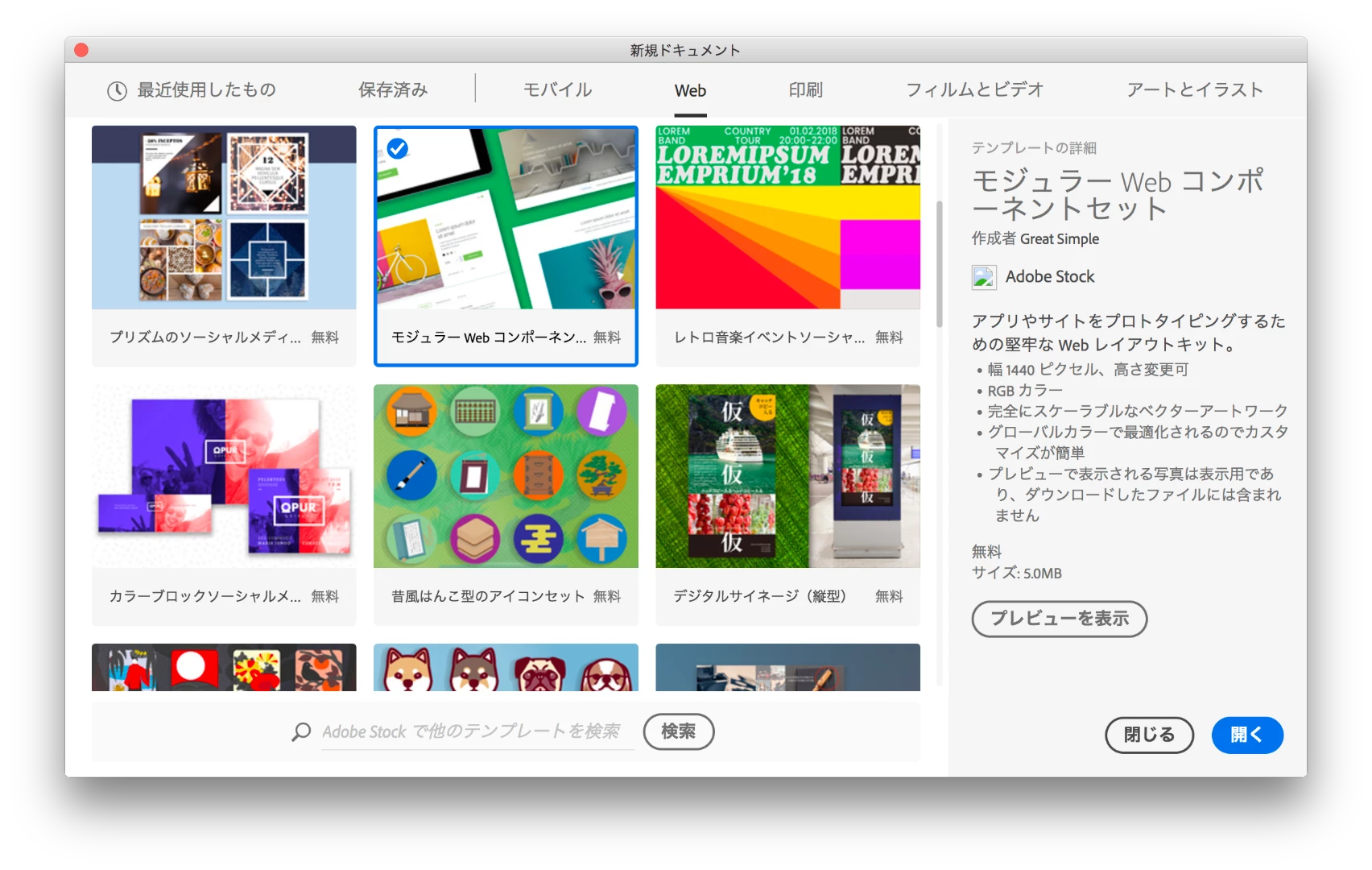This screenshot has width=1372, height=870.
Task: Select the Web tab
Action: (x=690, y=91)
